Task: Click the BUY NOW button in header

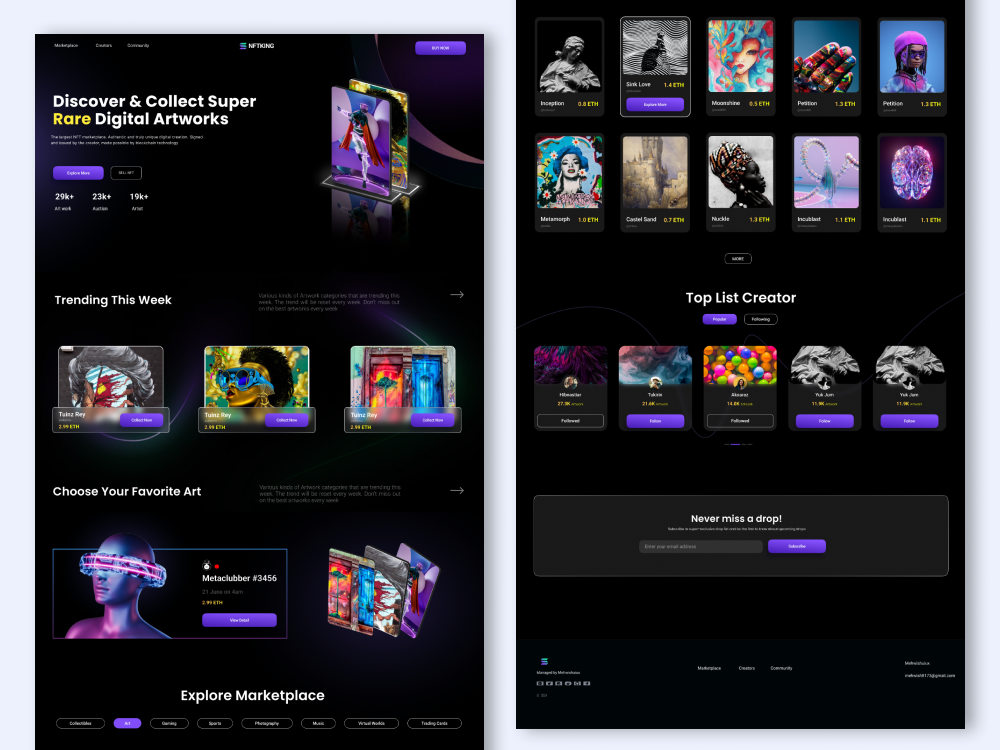Action: 440,48
